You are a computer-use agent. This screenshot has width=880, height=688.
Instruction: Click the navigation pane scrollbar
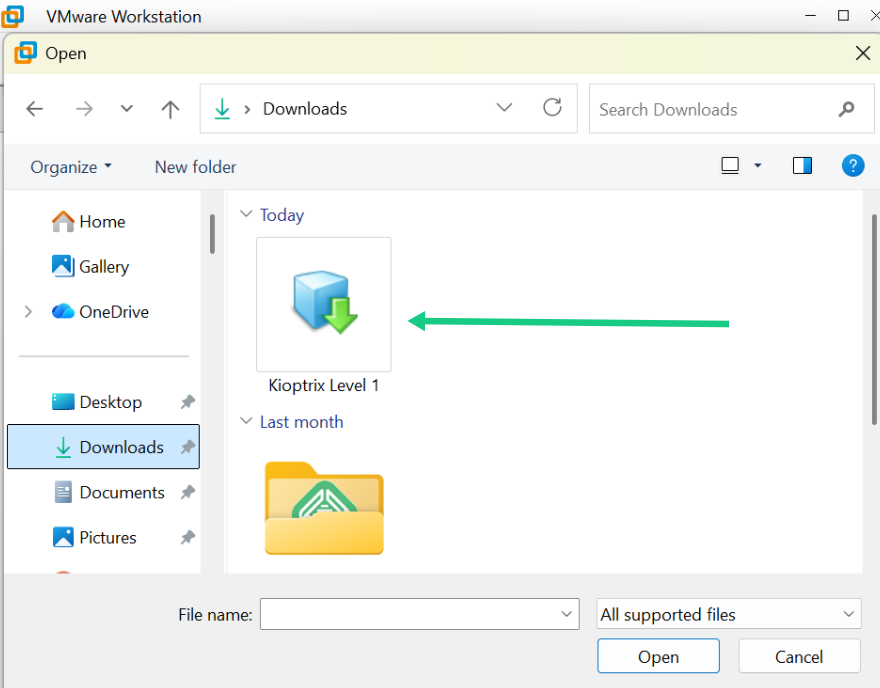click(x=212, y=233)
